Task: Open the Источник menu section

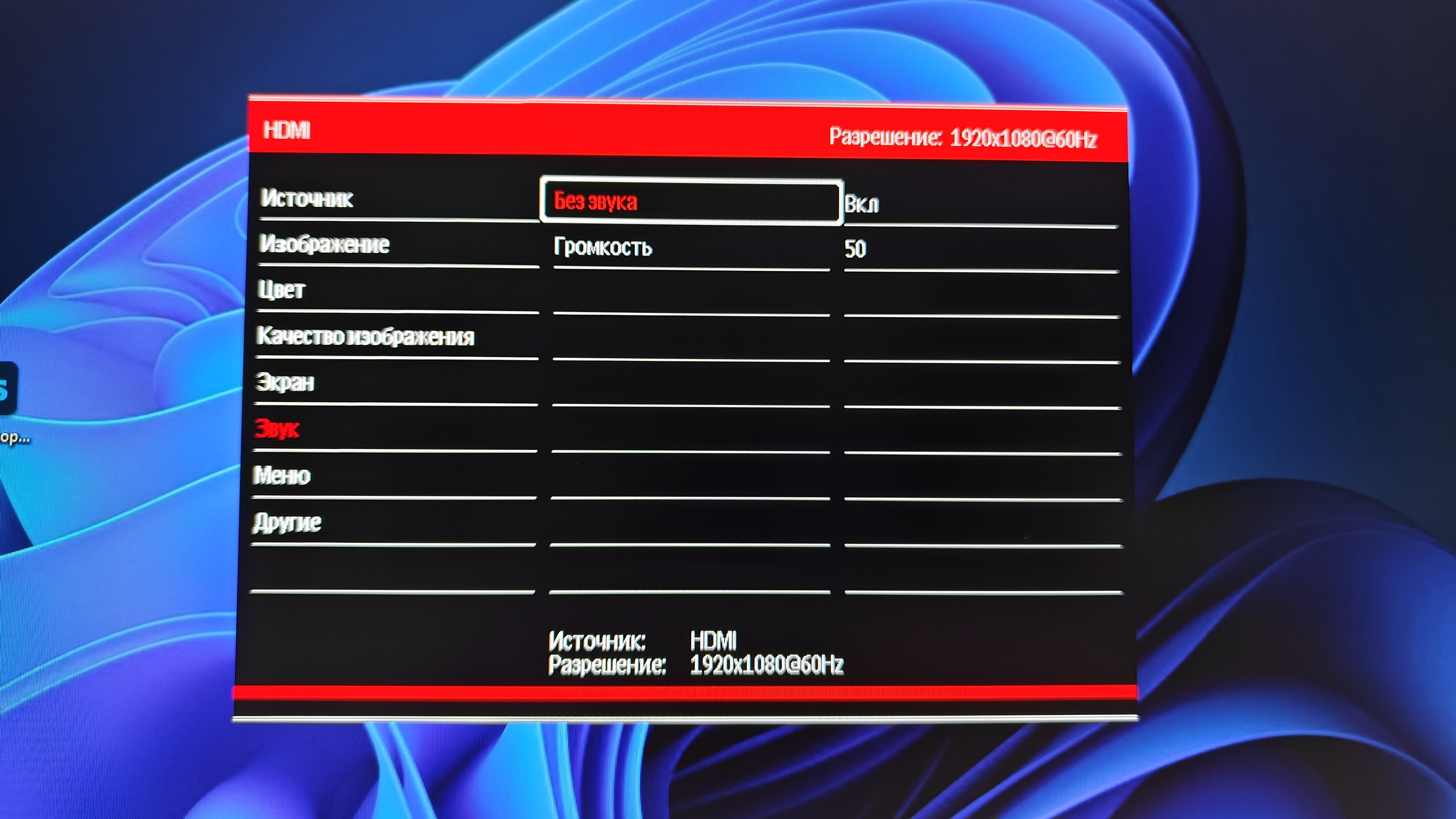Action: tap(307, 198)
